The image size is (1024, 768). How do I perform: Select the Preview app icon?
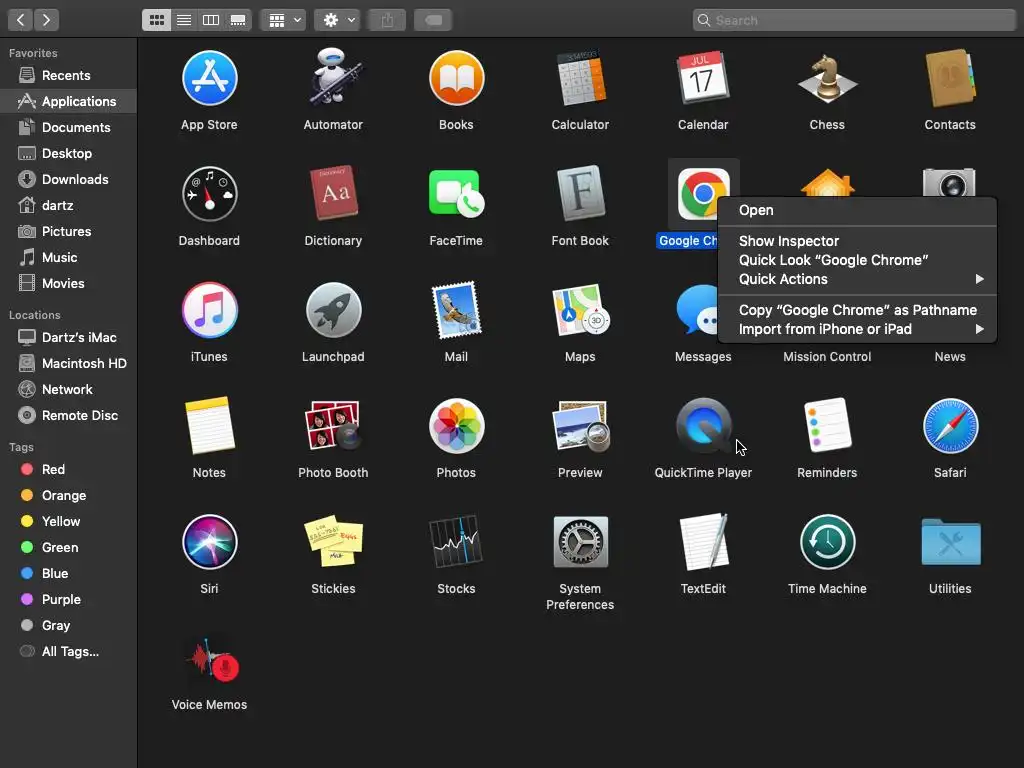[580, 426]
